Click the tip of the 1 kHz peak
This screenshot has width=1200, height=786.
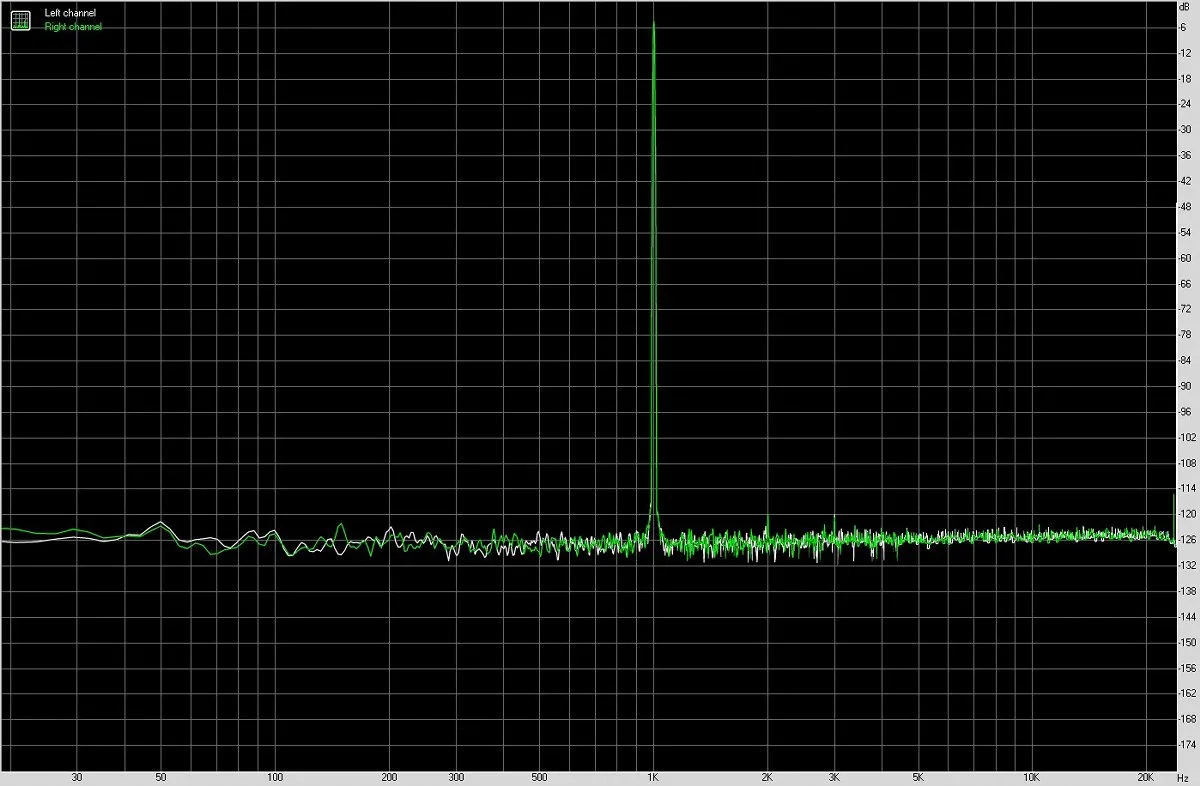click(x=653, y=23)
